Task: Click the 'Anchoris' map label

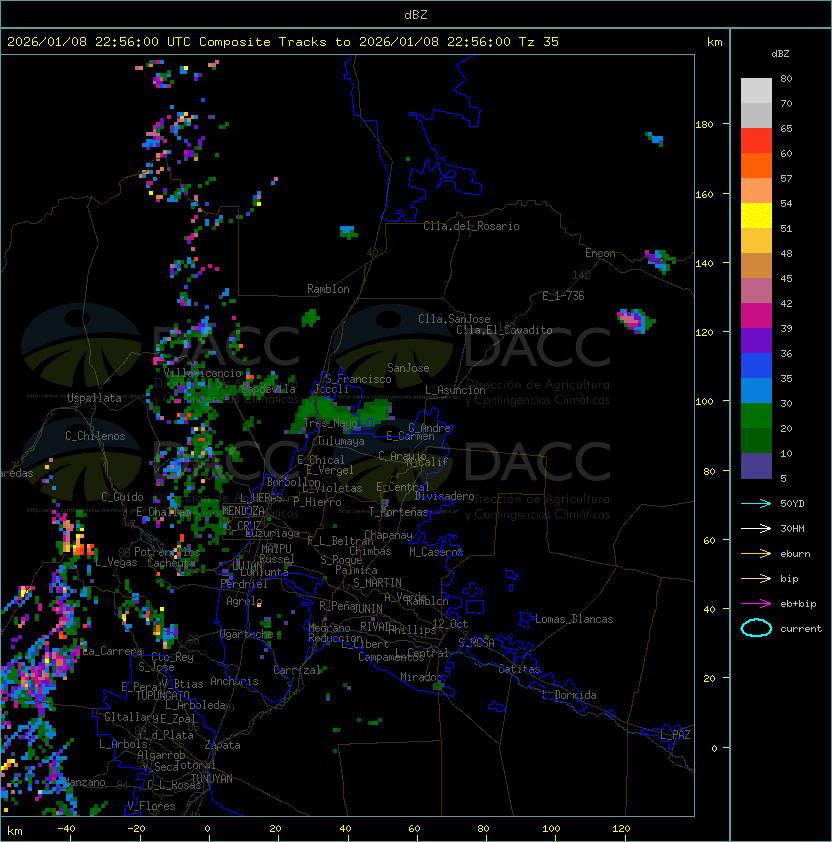Action: (x=234, y=681)
